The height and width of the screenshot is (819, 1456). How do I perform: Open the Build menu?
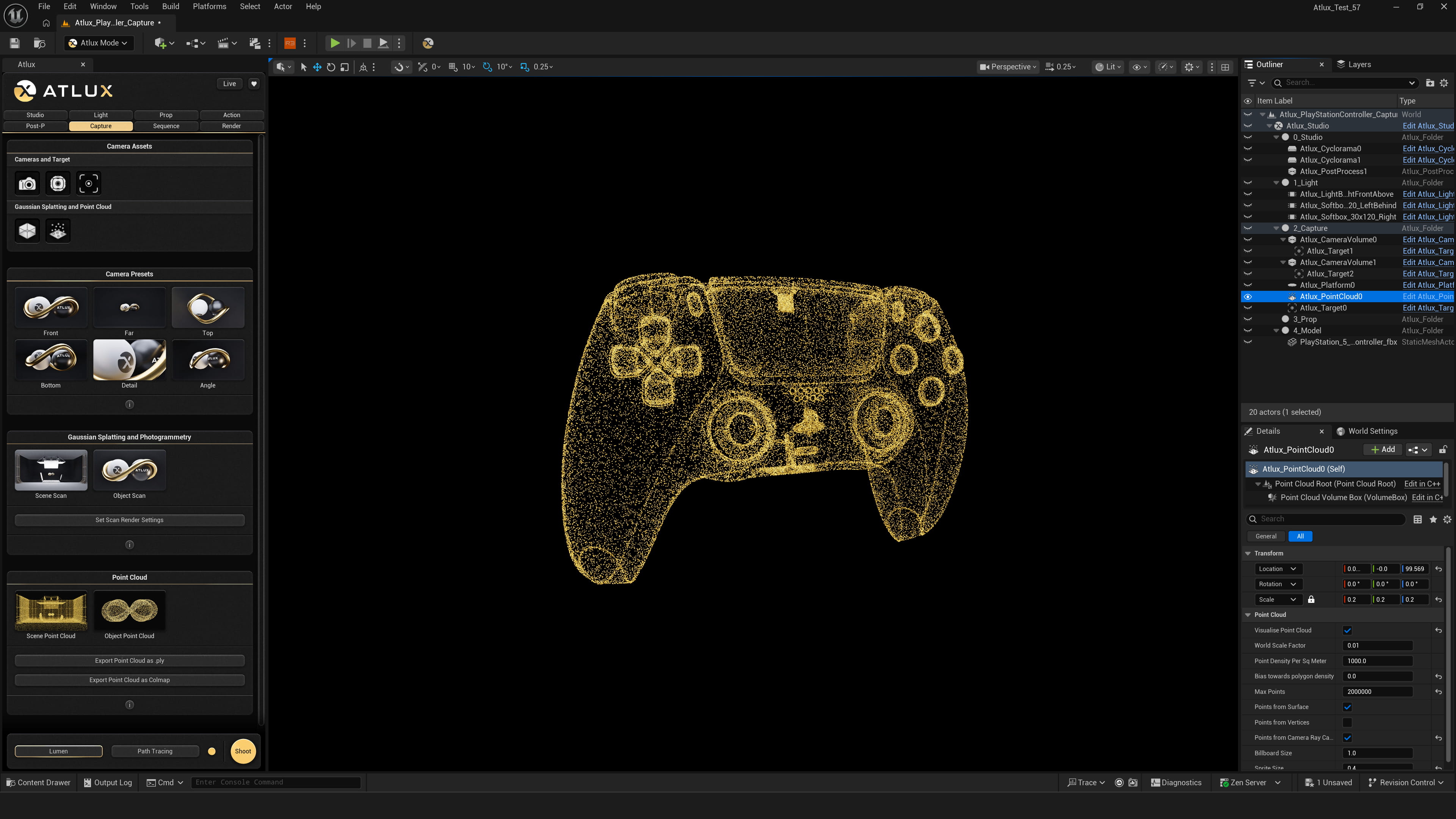click(x=170, y=7)
